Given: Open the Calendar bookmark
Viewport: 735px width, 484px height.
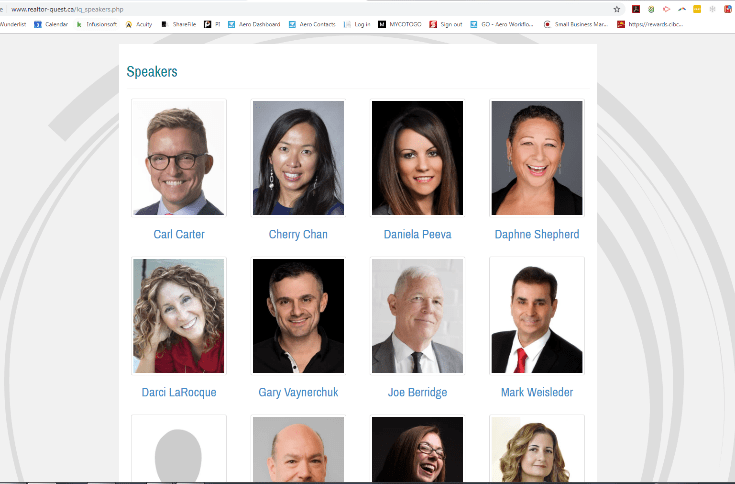Looking at the screenshot, I should (x=51, y=24).
